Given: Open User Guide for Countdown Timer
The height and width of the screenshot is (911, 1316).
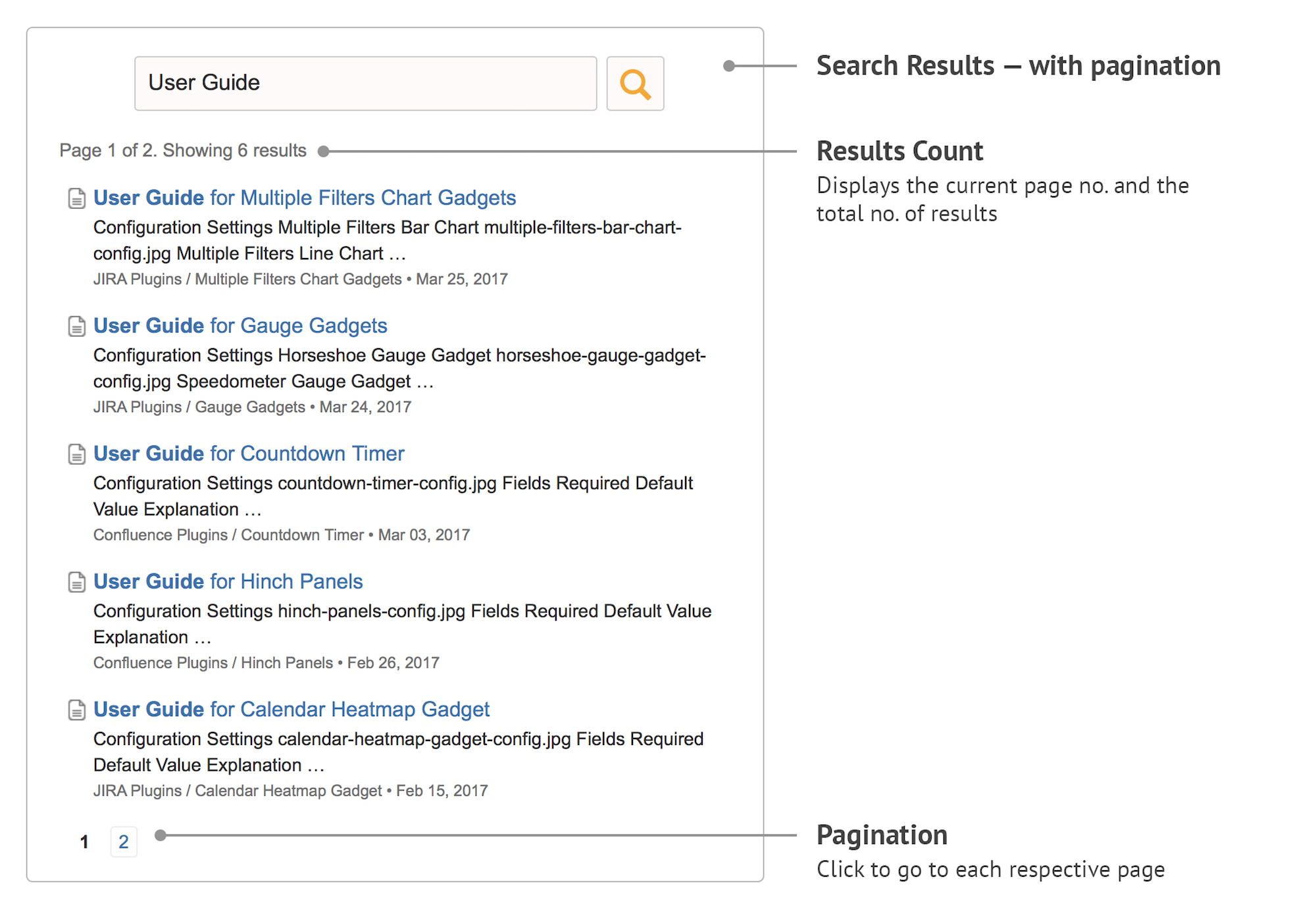Looking at the screenshot, I should click(248, 454).
